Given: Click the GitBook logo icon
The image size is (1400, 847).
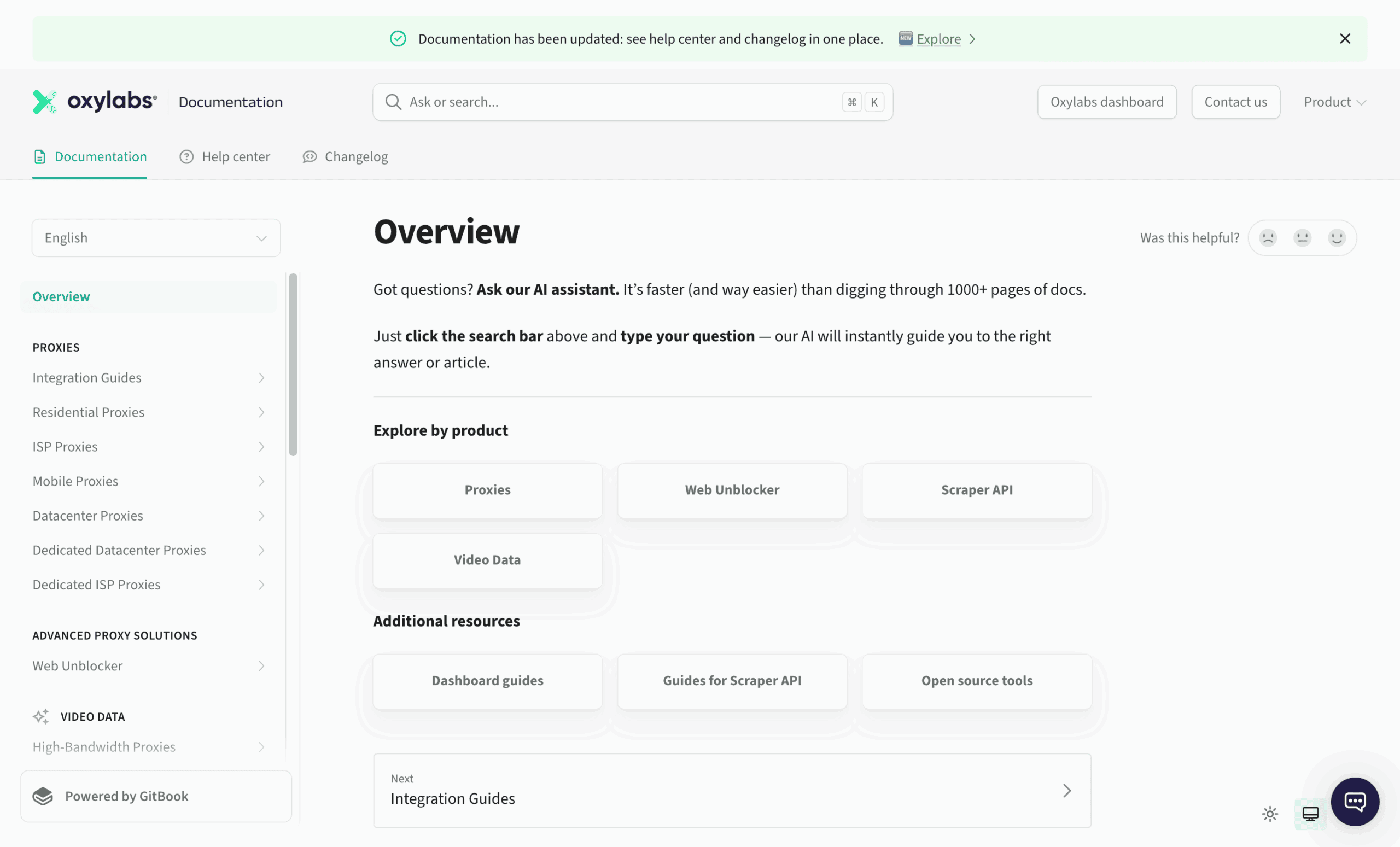Looking at the screenshot, I should click(x=43, y=796).
